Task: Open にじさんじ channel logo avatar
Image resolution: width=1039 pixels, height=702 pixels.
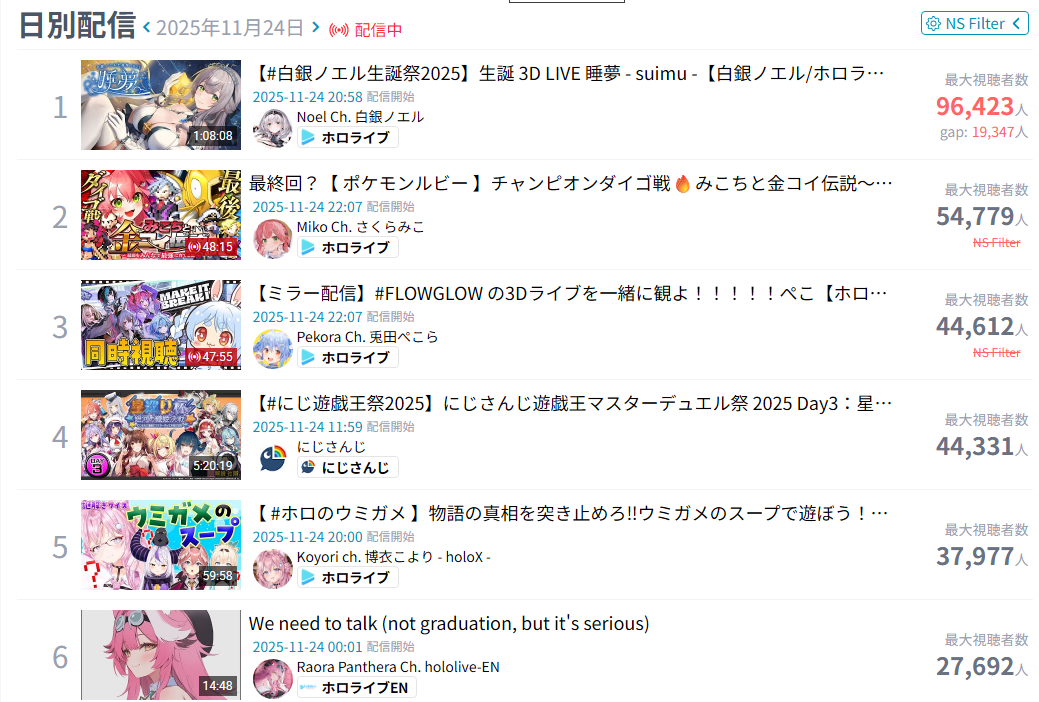Action: pos(272,458)
